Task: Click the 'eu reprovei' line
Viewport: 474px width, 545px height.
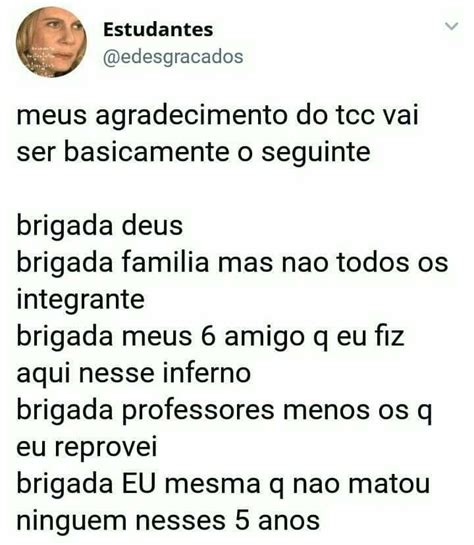Action: coord(87,447)
